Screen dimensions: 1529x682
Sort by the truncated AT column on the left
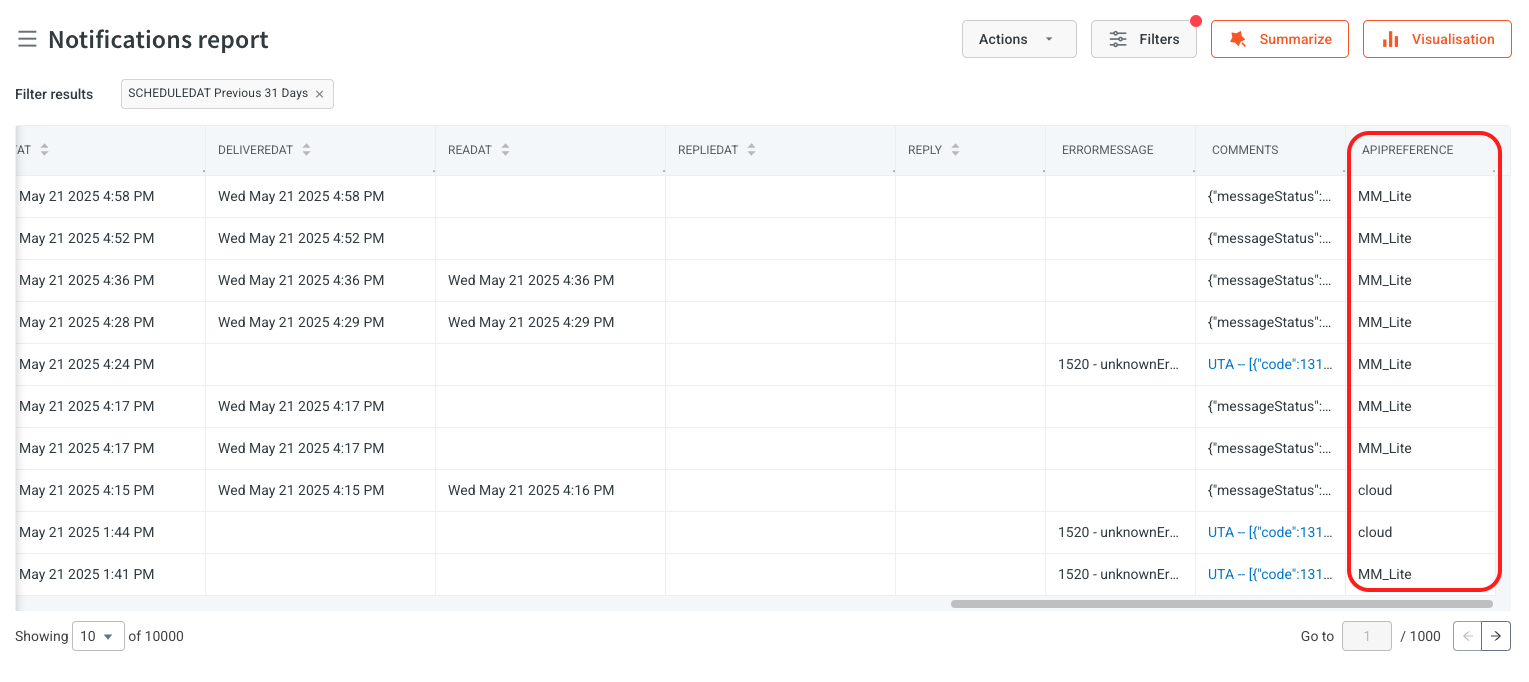(x=44, y=150)
